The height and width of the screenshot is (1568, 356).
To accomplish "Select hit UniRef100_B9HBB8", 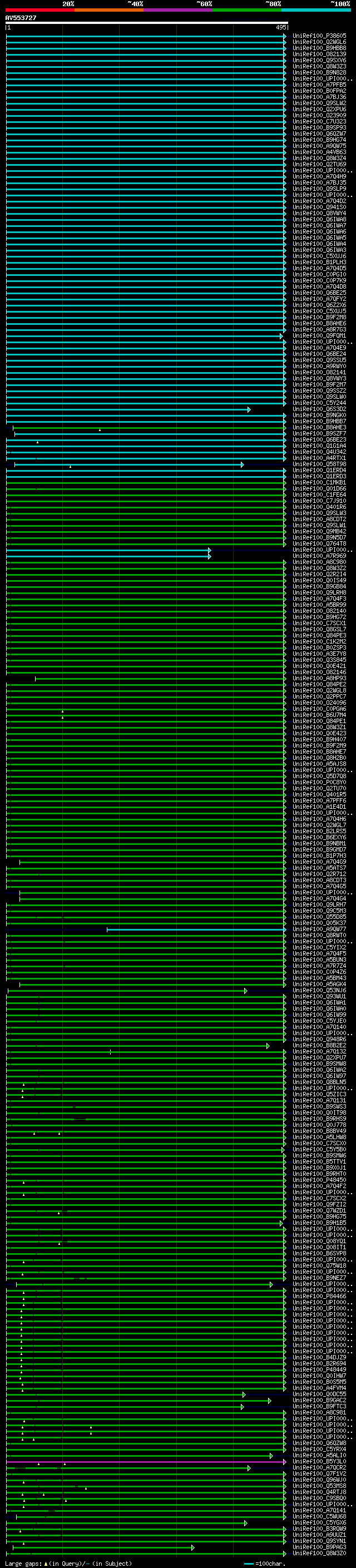I will click(319, 48).
